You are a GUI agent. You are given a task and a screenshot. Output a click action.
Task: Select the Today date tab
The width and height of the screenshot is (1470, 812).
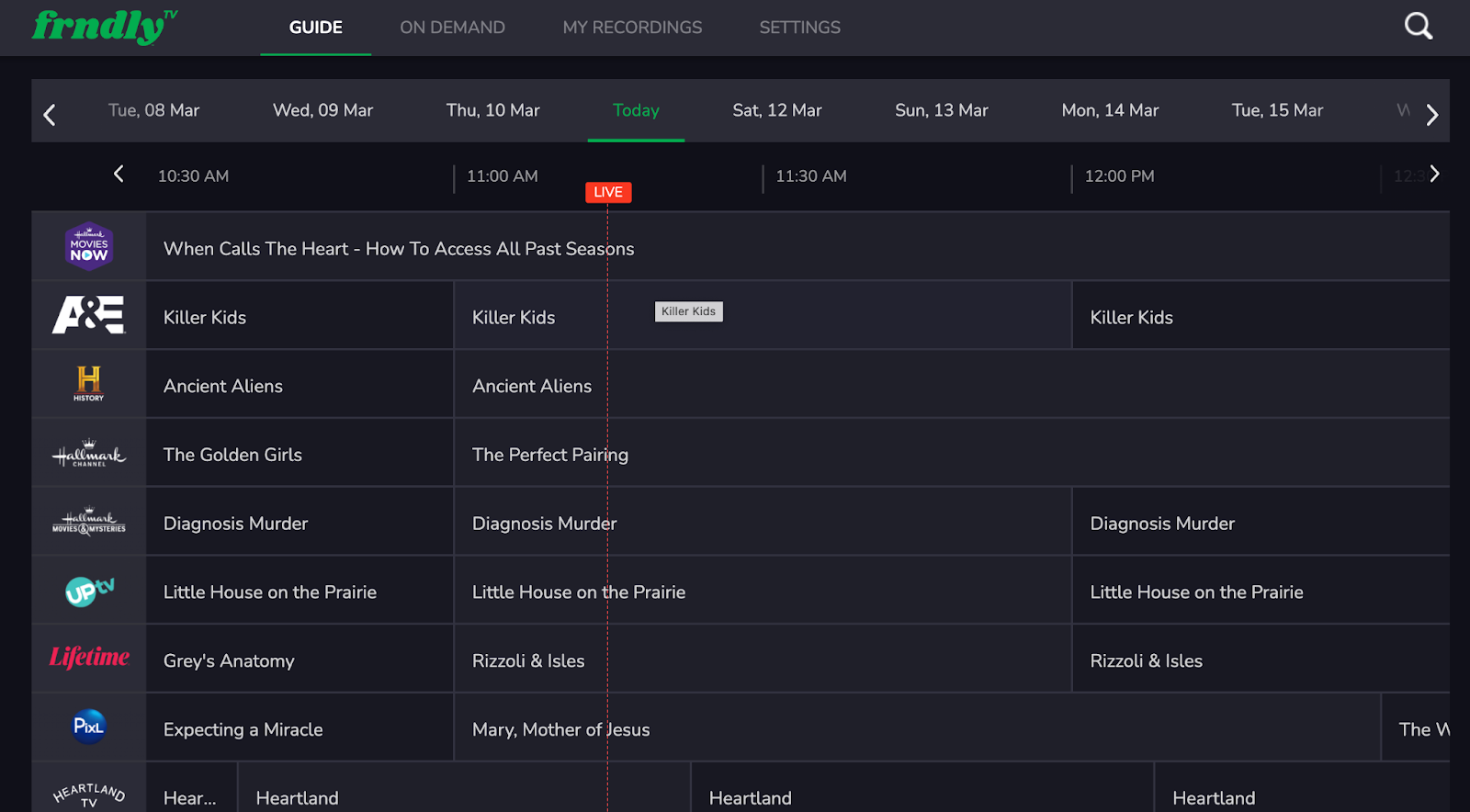tap(636, 110)
